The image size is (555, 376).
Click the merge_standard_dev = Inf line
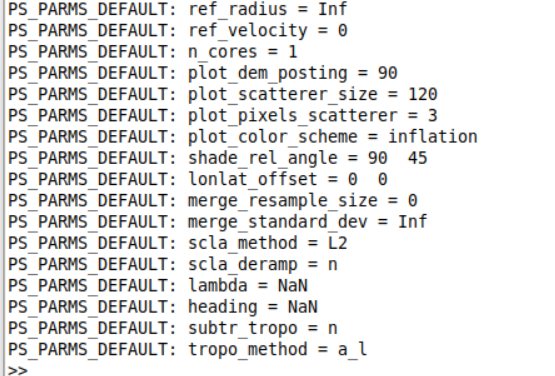click(x=218, y=221)
